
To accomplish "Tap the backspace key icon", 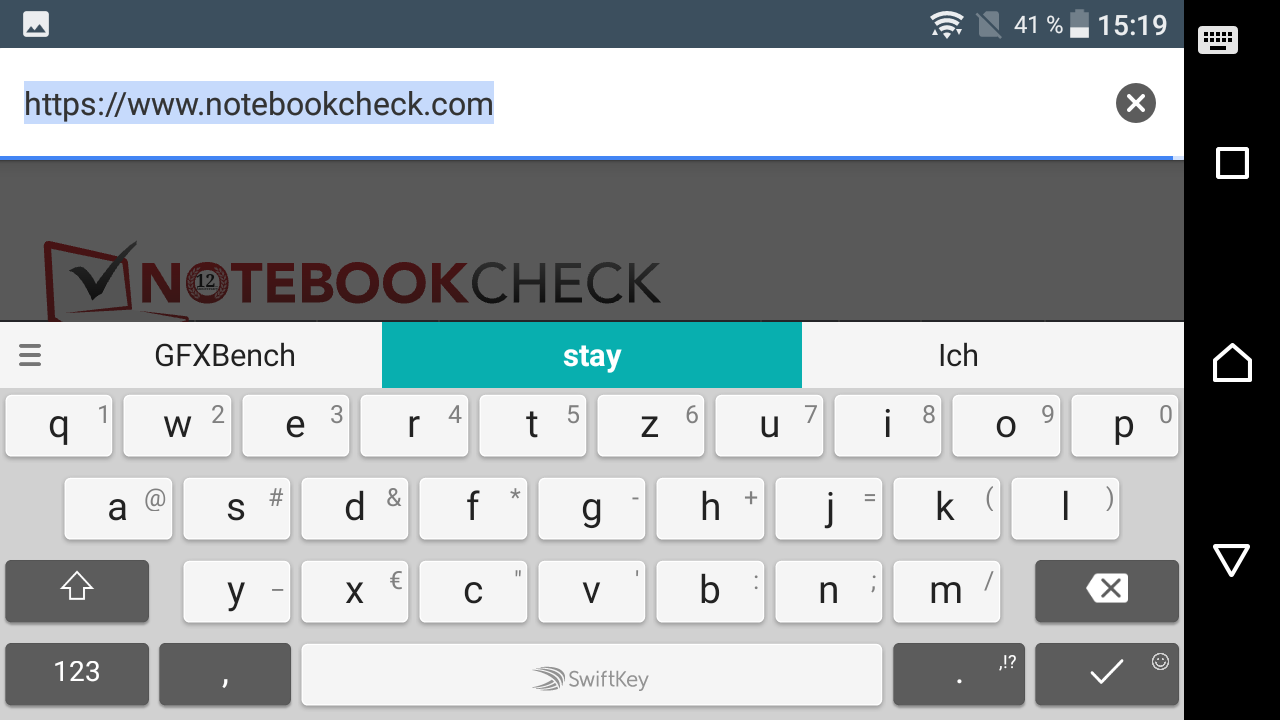I will tap(1107, 590).
